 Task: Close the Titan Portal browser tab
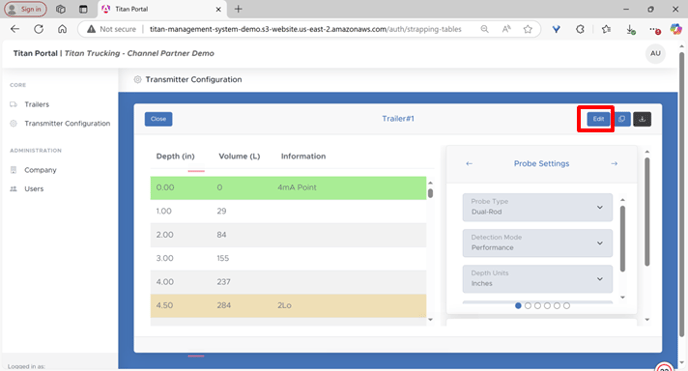click(x=218, y=9)
